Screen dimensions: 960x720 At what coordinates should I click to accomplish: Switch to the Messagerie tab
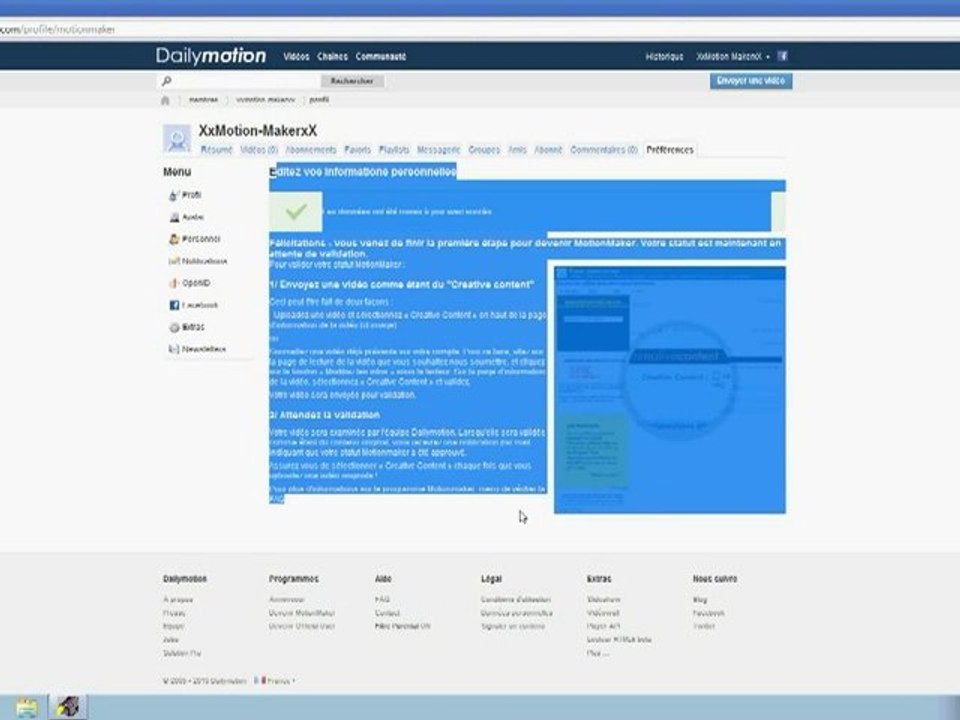(x=438, y=149)
